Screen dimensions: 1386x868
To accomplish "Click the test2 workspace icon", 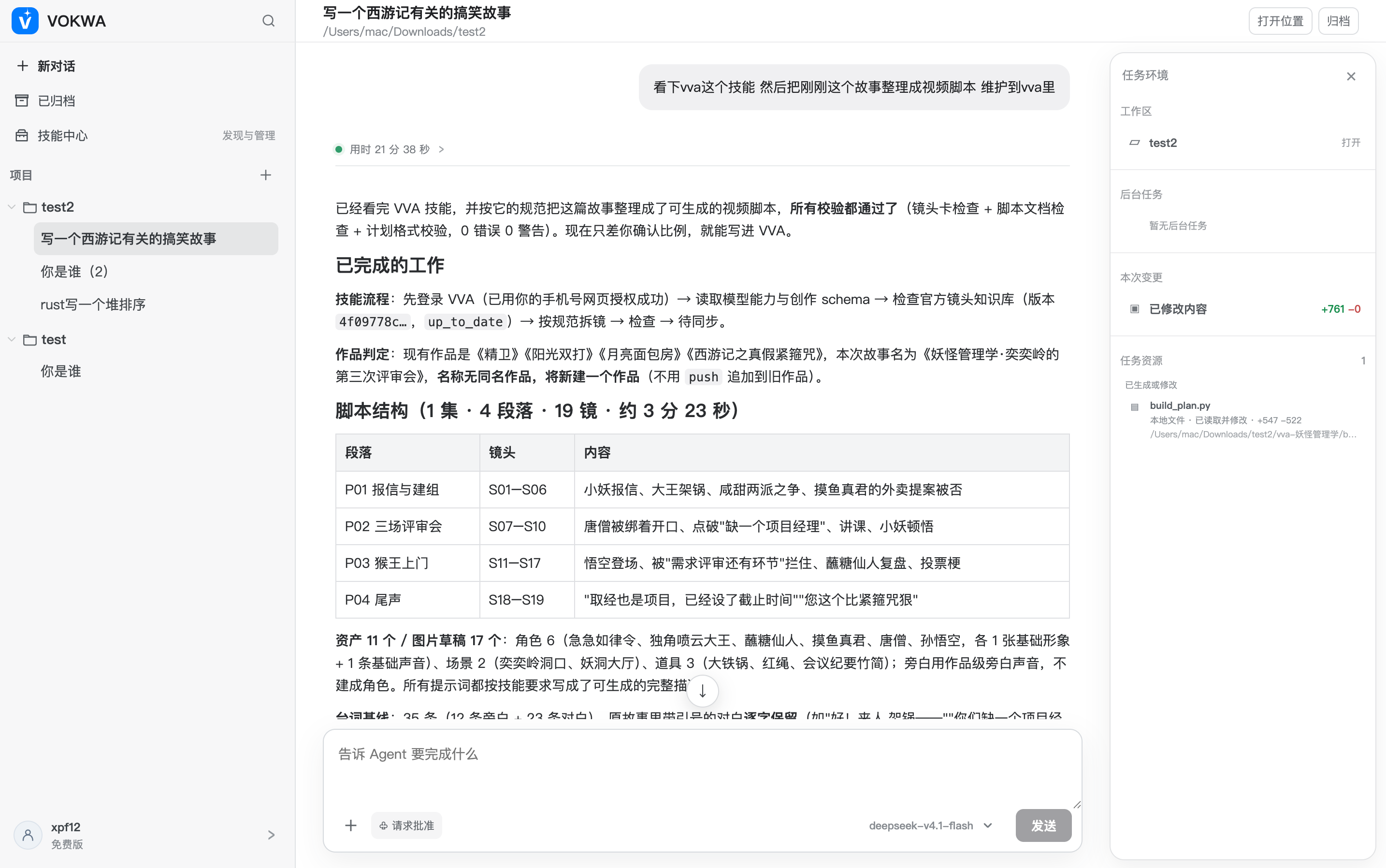I will pyautogui.click(x=1135, y=143).
